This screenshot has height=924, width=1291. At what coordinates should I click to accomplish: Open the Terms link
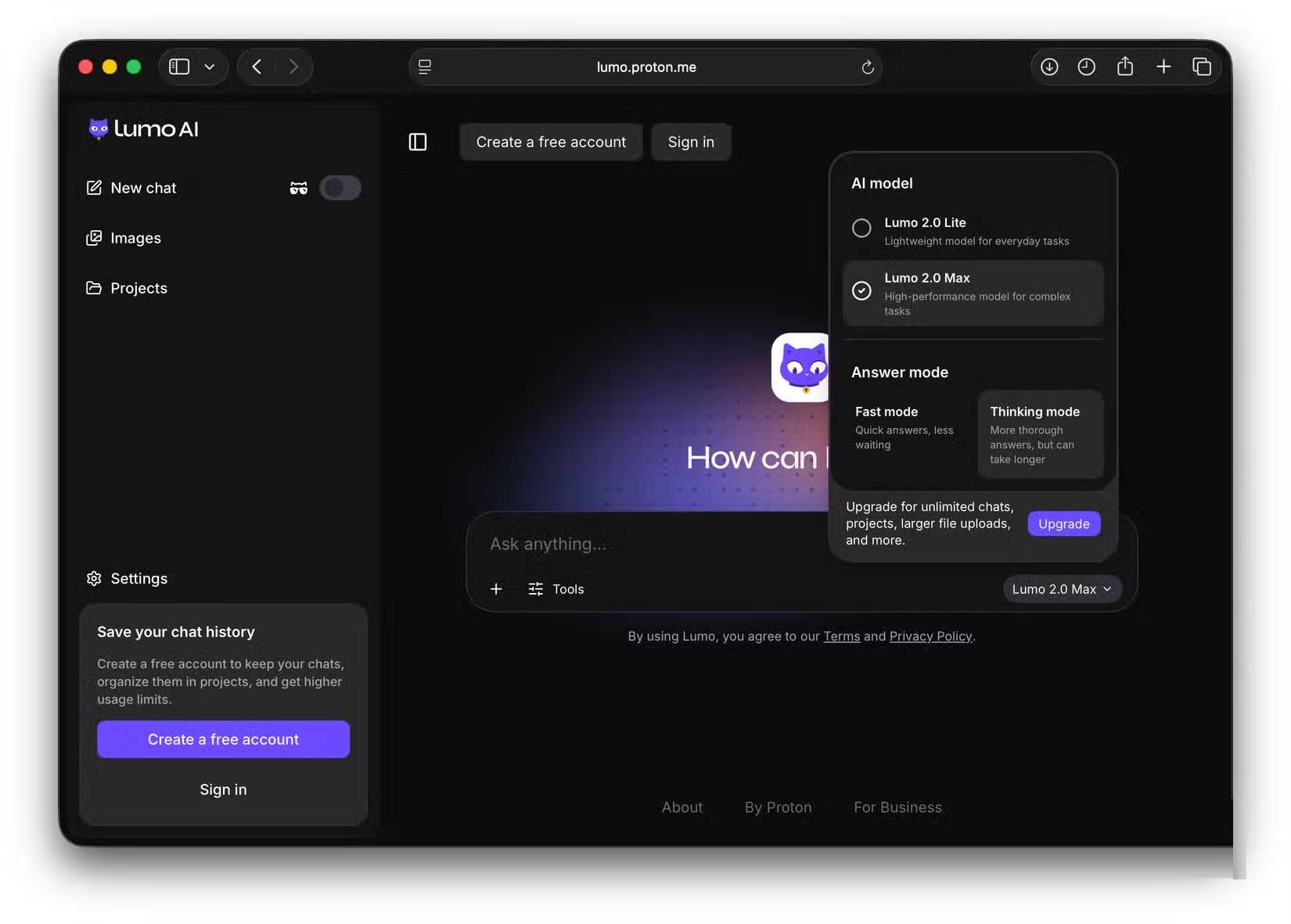pyautogui.click(x=841, y=636)
